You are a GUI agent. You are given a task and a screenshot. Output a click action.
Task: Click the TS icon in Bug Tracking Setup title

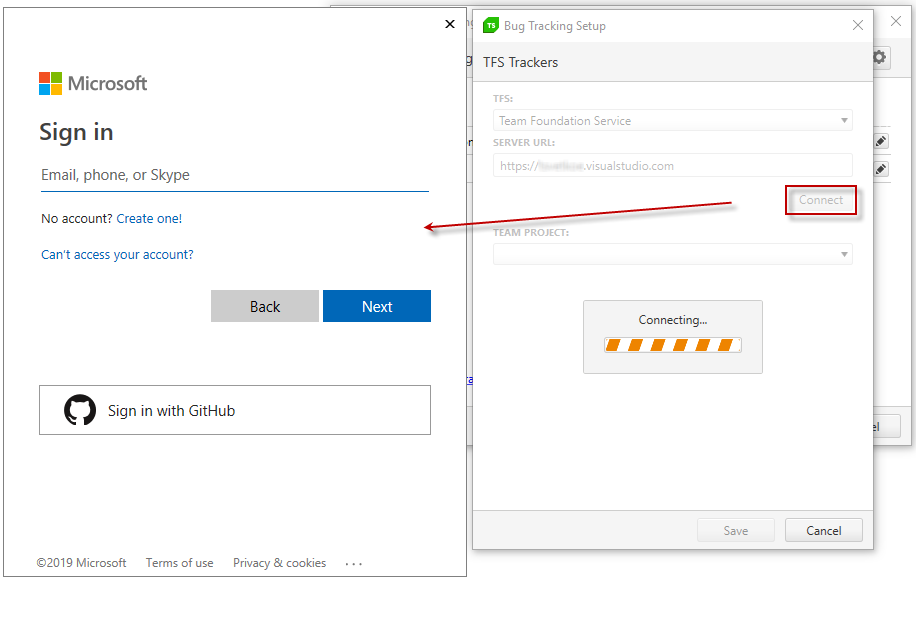click(491, 26)
